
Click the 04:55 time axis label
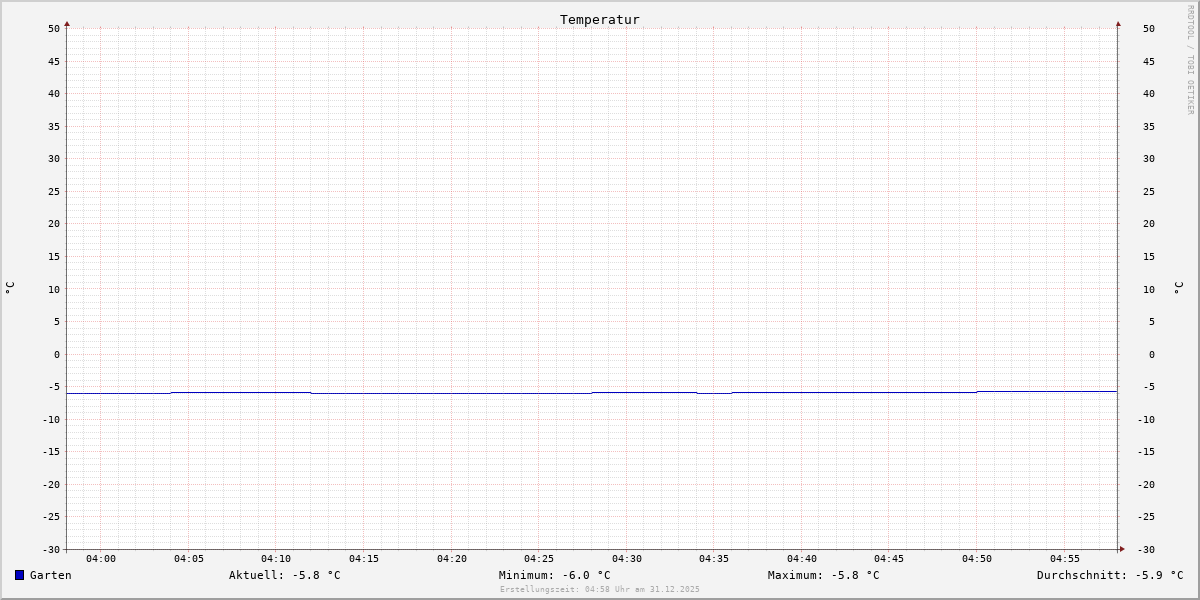coord(1065,559)
